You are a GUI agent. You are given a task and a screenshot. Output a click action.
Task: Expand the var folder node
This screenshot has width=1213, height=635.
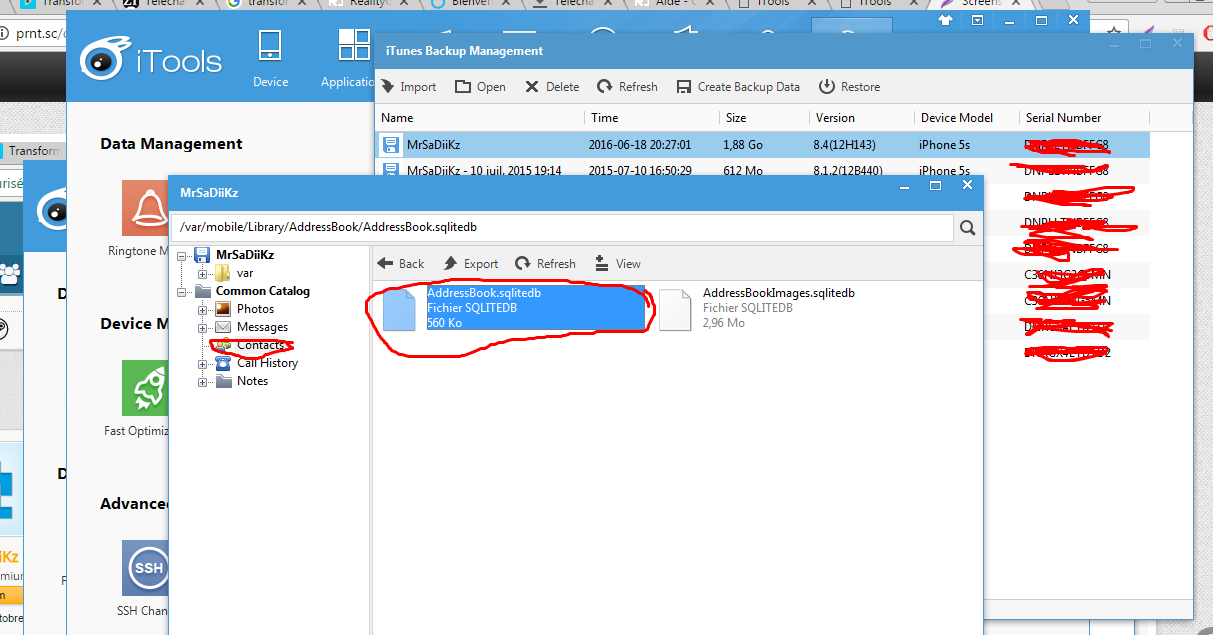pyautogui.click(x=203, y=273)
